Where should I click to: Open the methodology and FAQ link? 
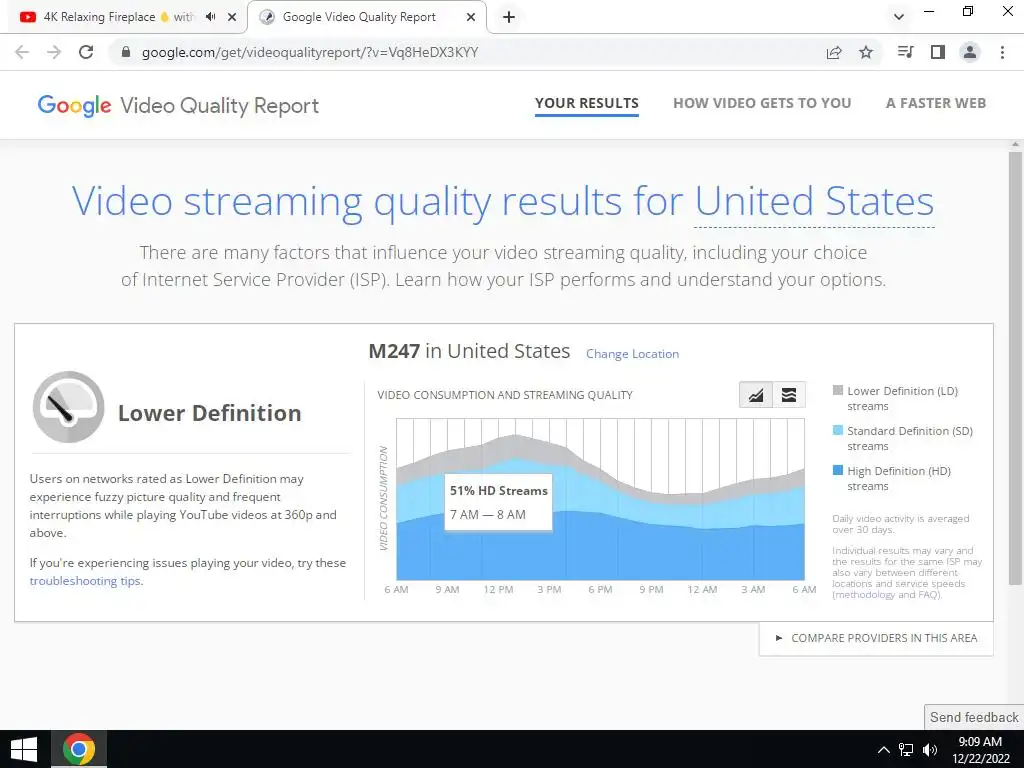pyautogui.click(x=886, y=595)
